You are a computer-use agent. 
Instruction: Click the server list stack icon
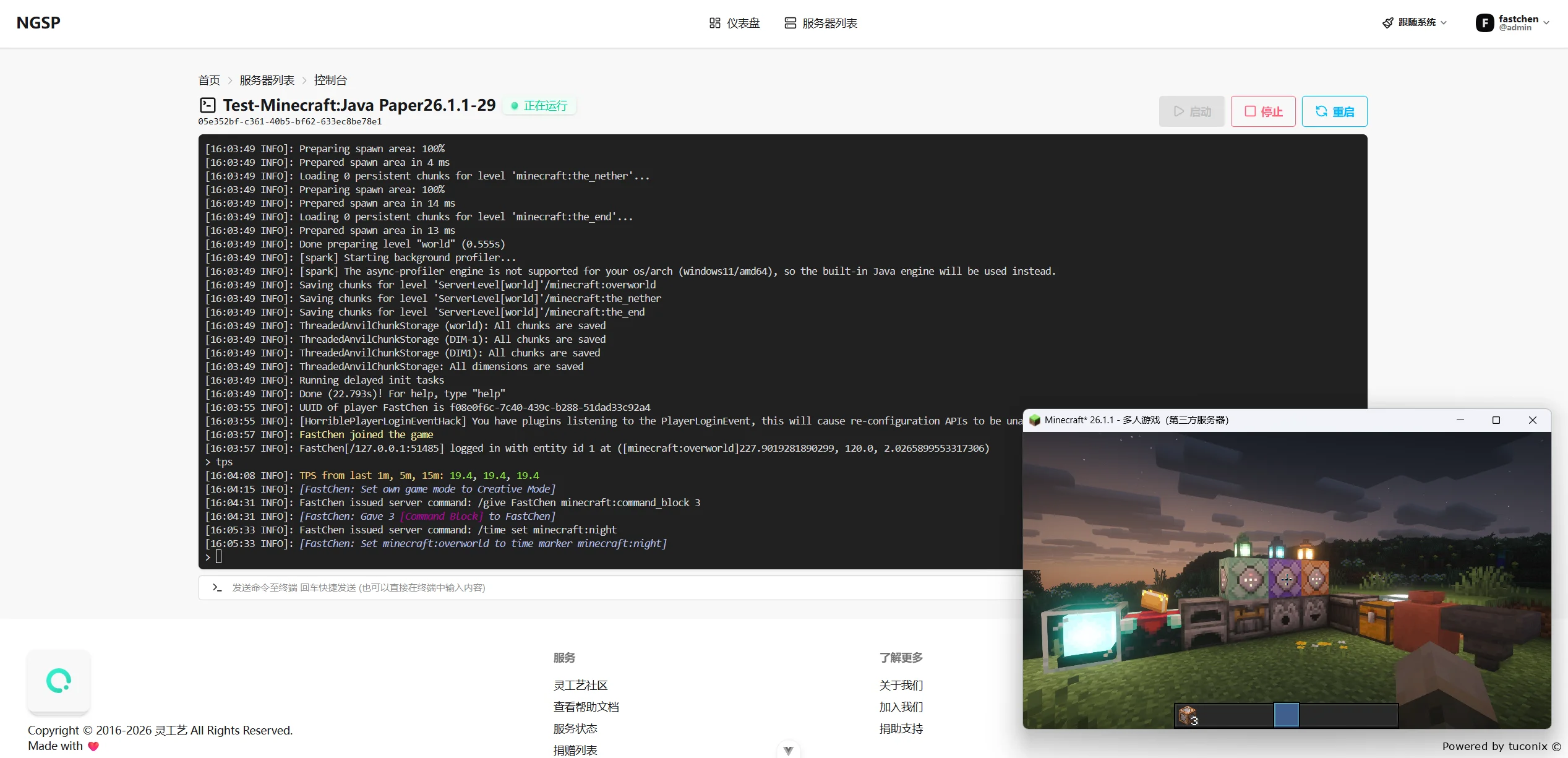click(x=790, y=23)
